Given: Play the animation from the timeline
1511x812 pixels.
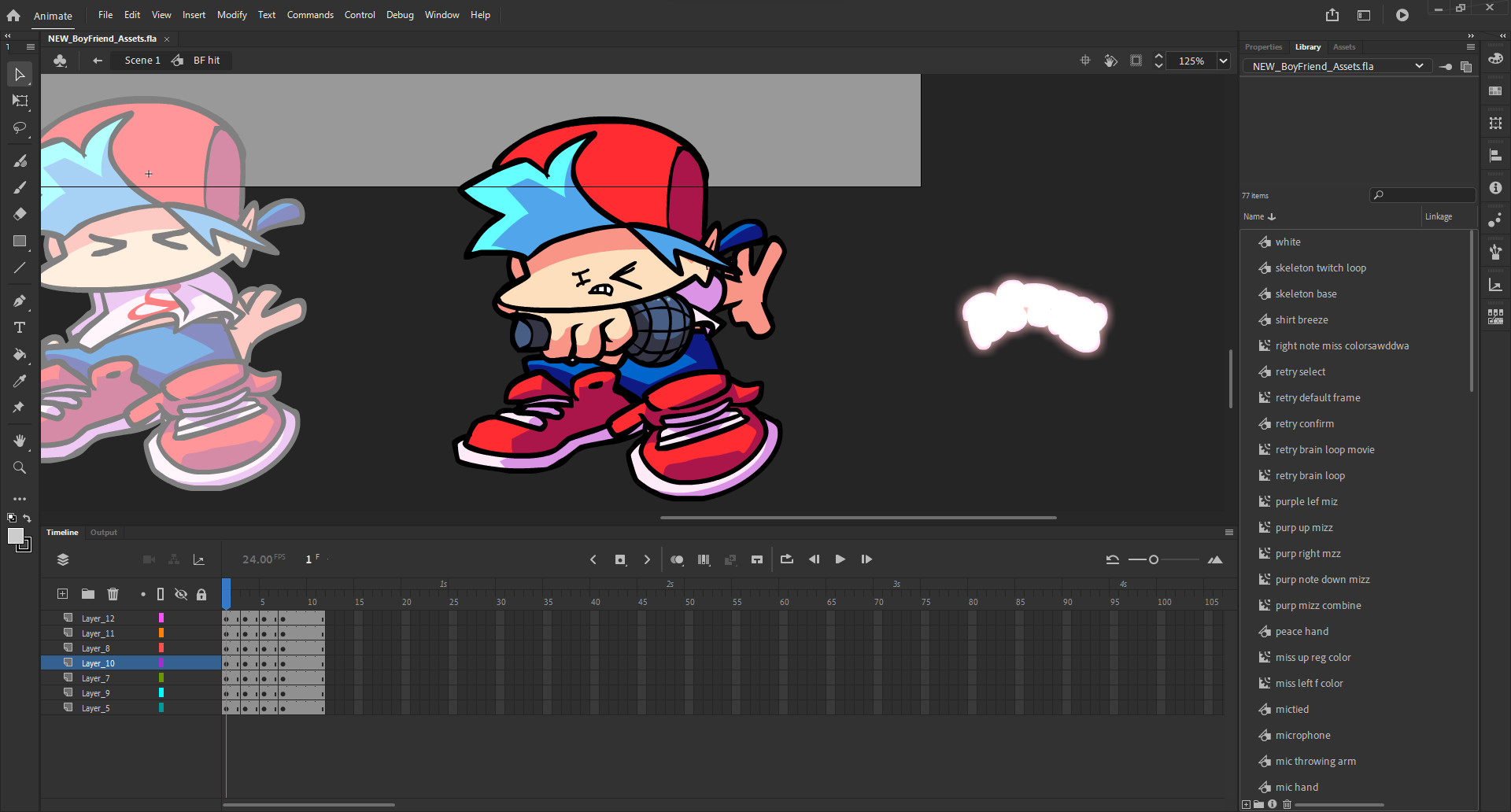Looking at the screenshot, I should (x=840, y=559).
